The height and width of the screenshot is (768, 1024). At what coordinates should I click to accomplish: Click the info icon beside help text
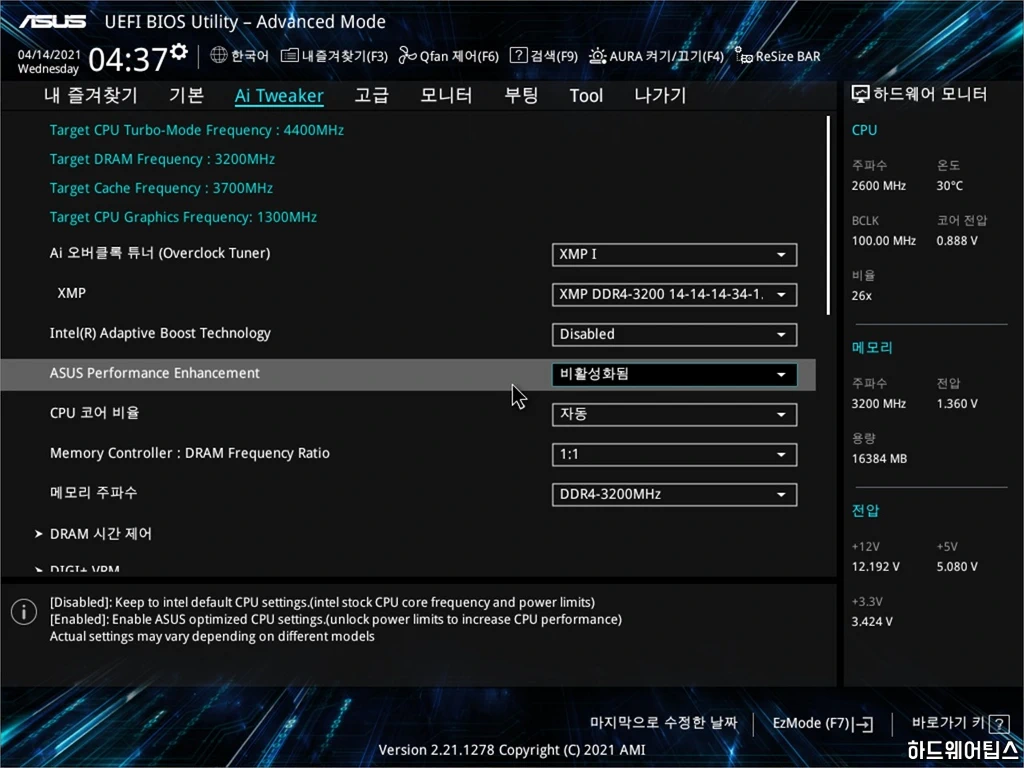coord(24,612)
